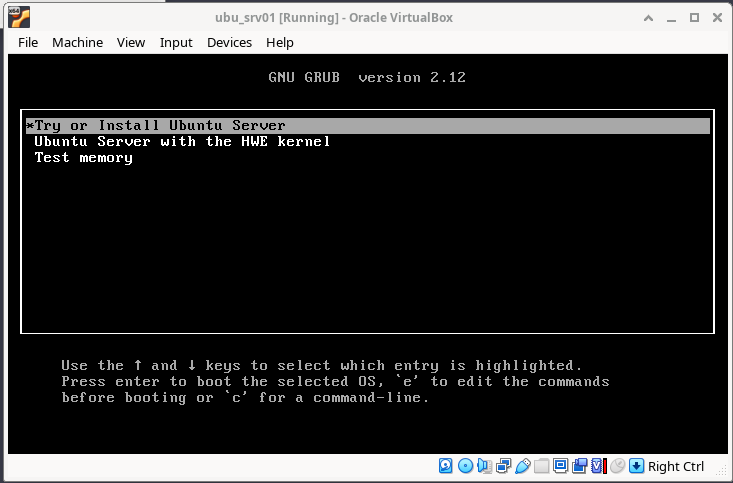The image size is (733, 483).
Task: Expand the View menu
Action: 131,42
